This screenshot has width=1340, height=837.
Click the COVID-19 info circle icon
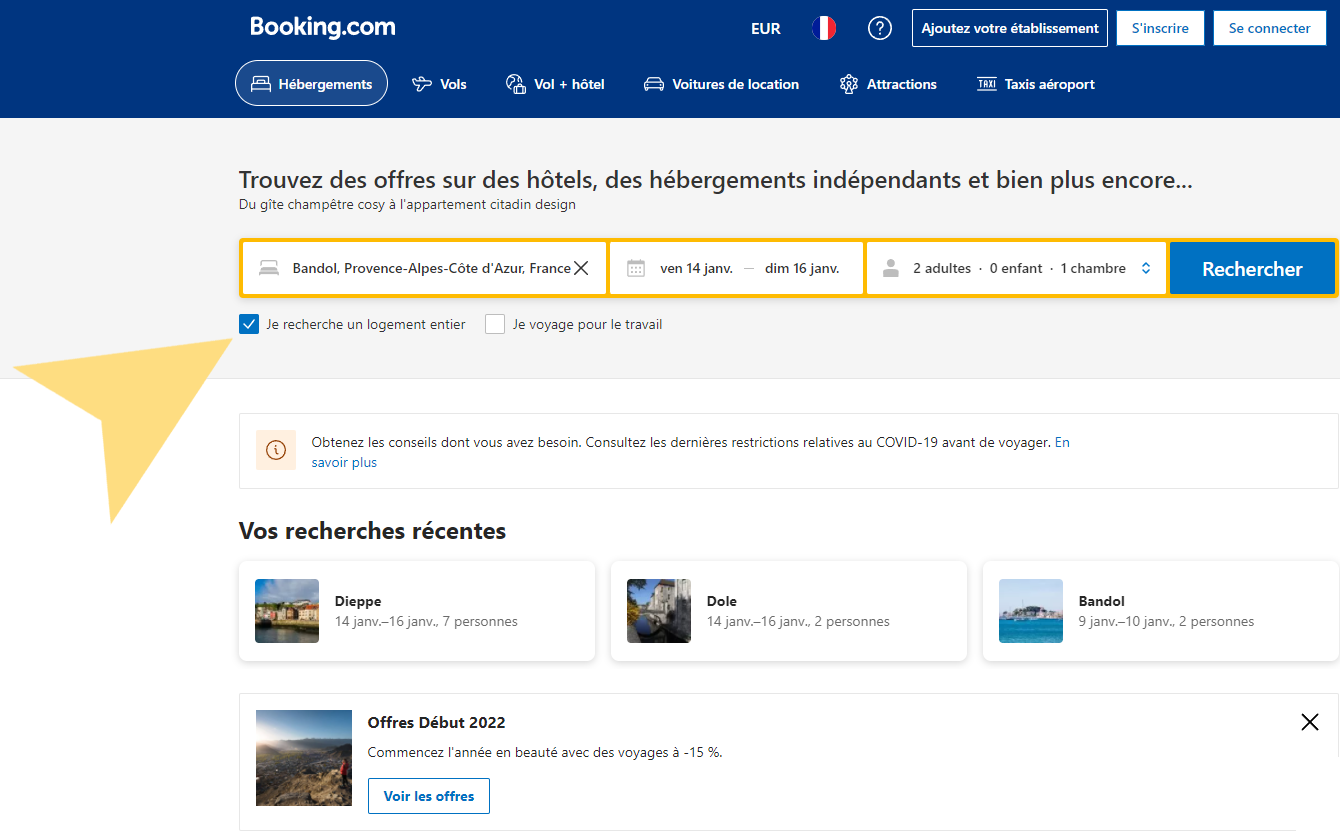pos(276,450)
